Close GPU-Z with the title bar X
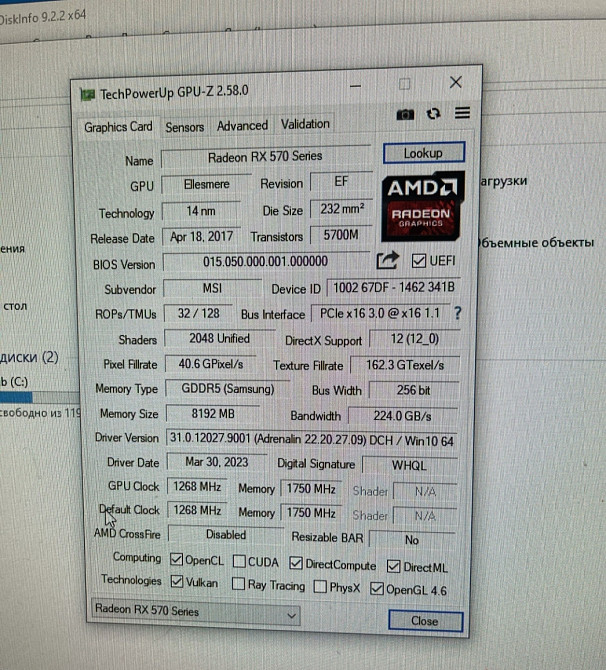This screenshot has width=606, height=670. point(456,82)
